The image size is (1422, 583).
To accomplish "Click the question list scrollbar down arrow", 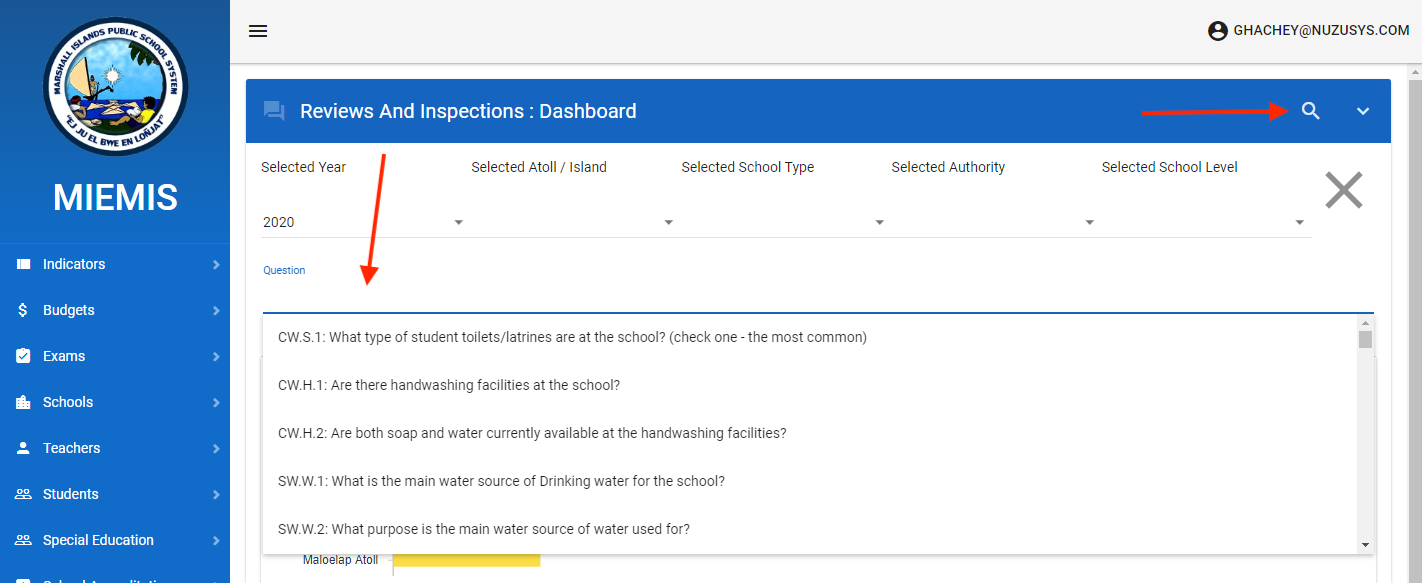I will click(1365, 545).
